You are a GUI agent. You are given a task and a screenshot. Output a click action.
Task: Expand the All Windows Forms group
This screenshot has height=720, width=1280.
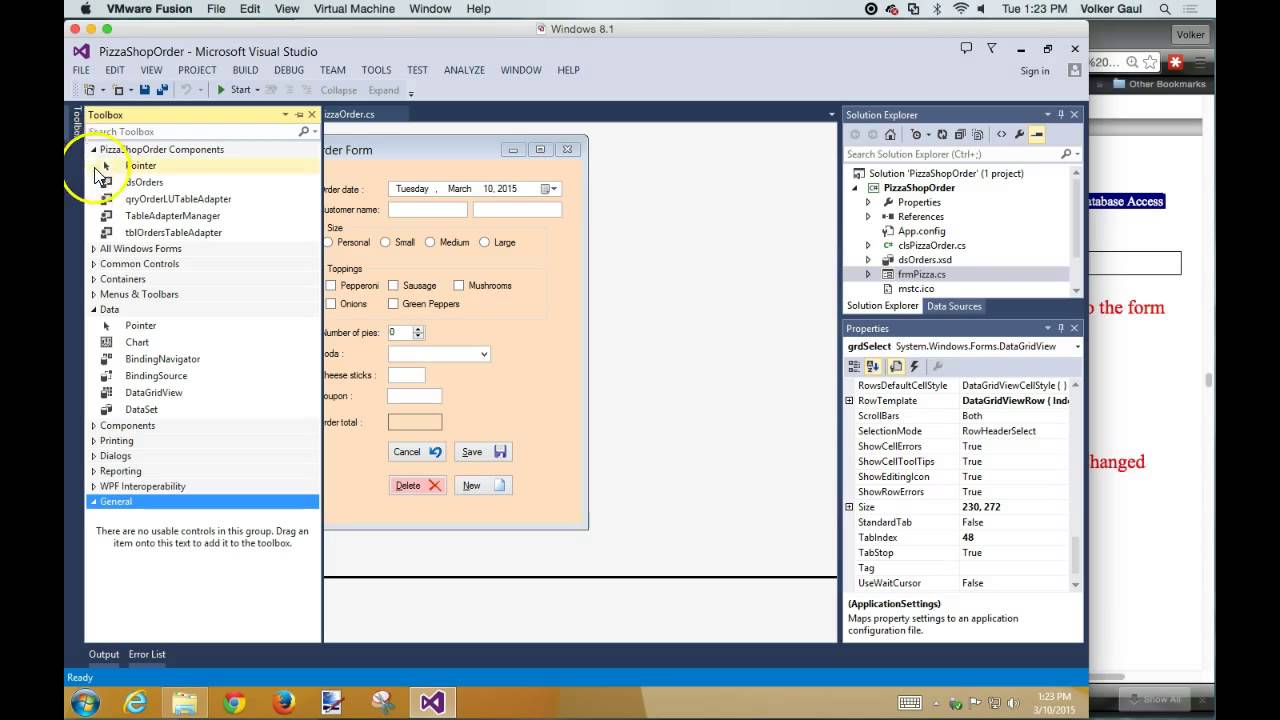[94, 249]
